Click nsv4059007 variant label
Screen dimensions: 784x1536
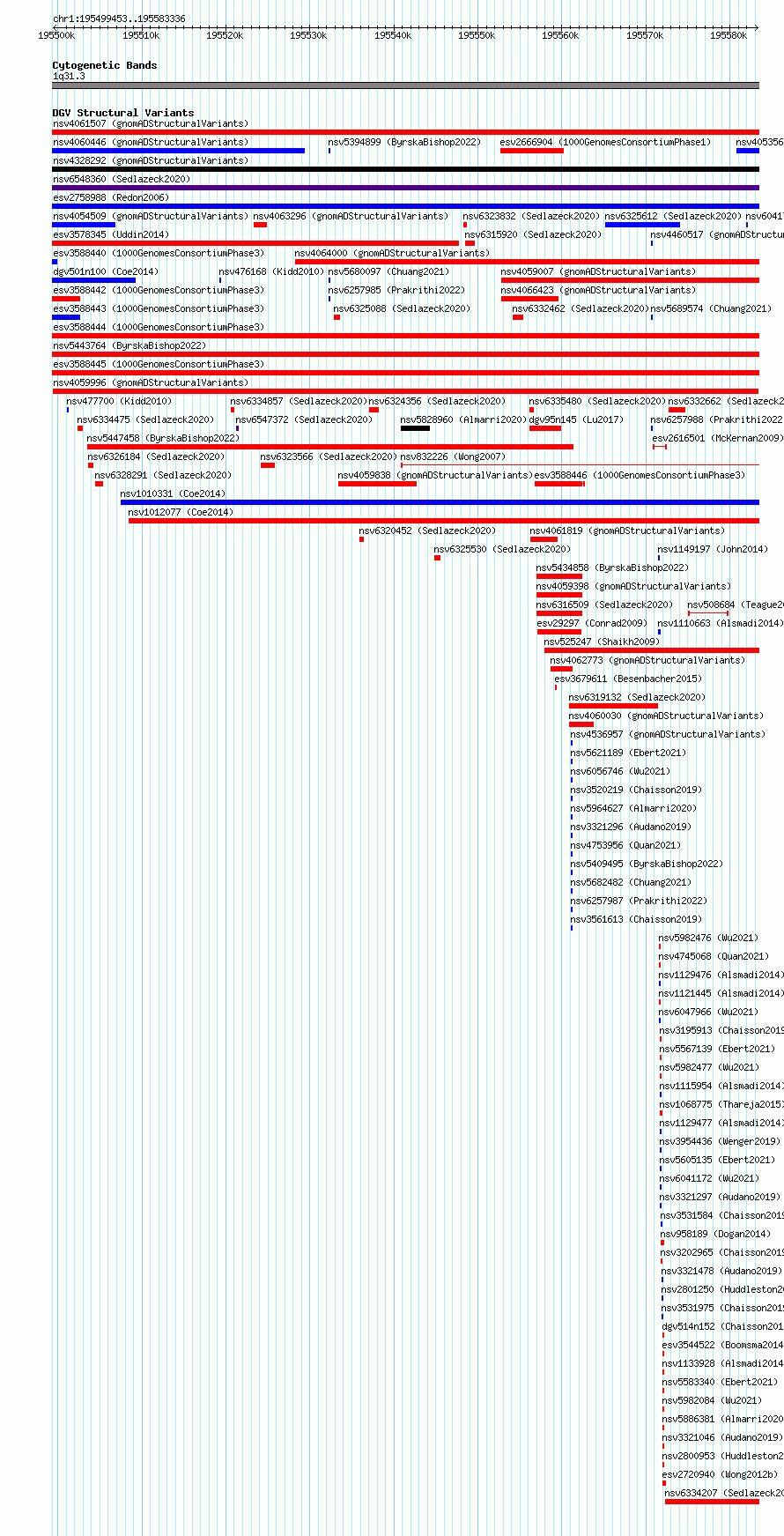598,271
